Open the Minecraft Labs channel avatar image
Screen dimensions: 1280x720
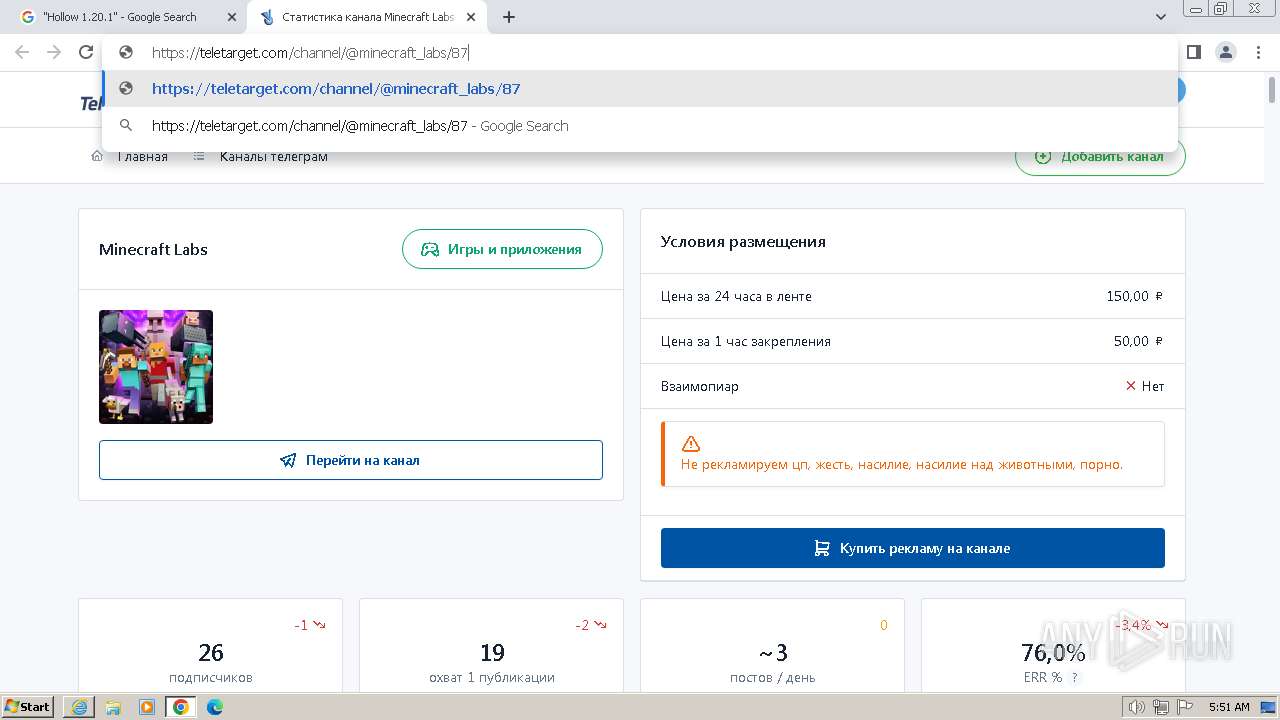click(x=156, y=367)
